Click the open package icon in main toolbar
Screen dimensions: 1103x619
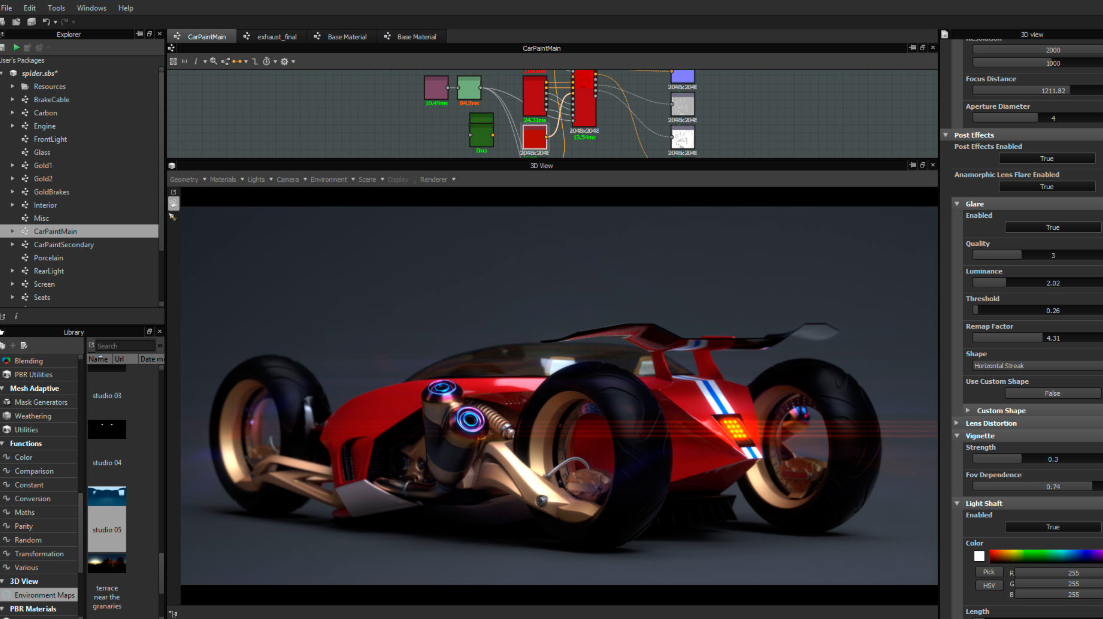pyautogui.click(x=16, y=22)
